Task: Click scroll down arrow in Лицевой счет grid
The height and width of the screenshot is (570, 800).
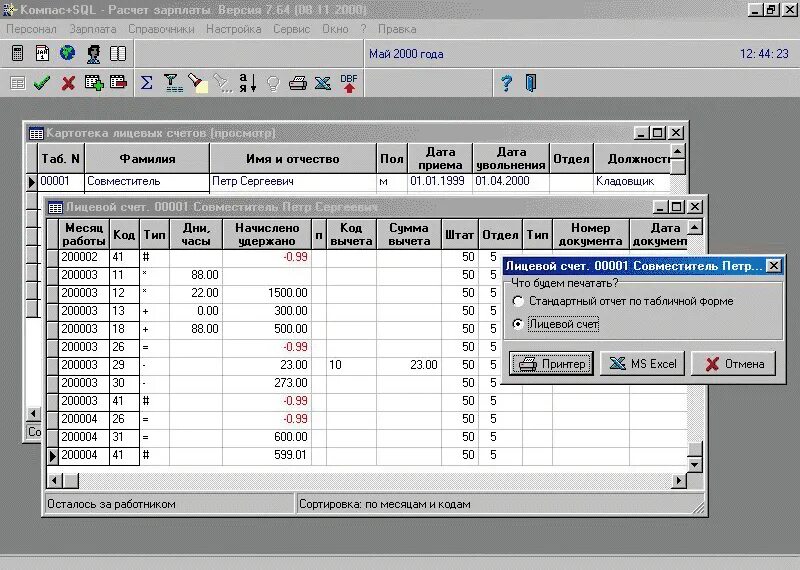Action: (x=695, y=465)
